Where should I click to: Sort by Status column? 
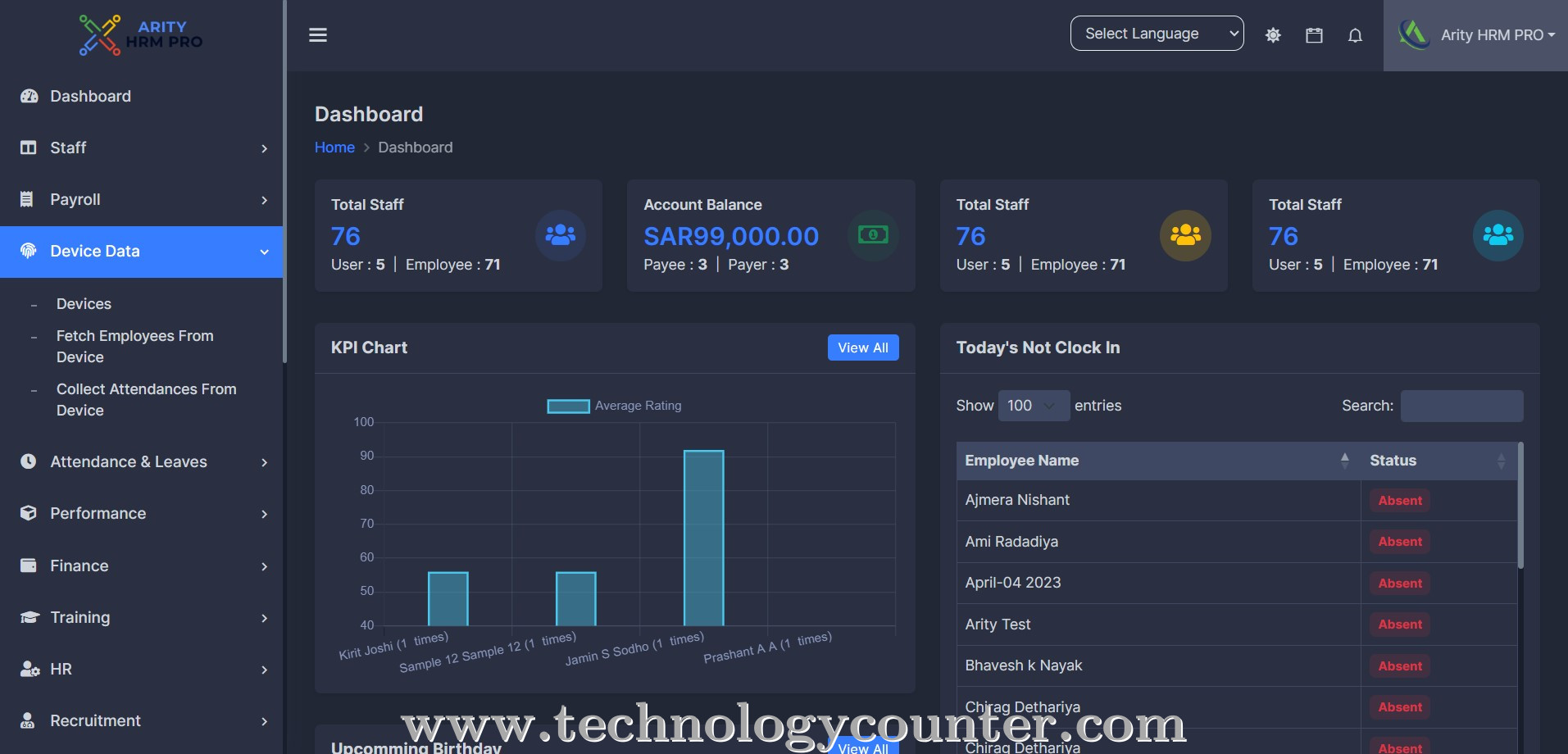[x=1438, y=461]
